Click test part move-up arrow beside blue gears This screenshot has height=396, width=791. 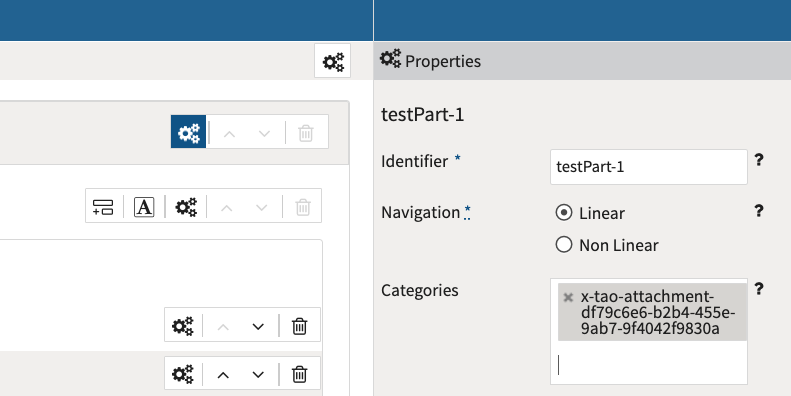(x=230, y=133)
